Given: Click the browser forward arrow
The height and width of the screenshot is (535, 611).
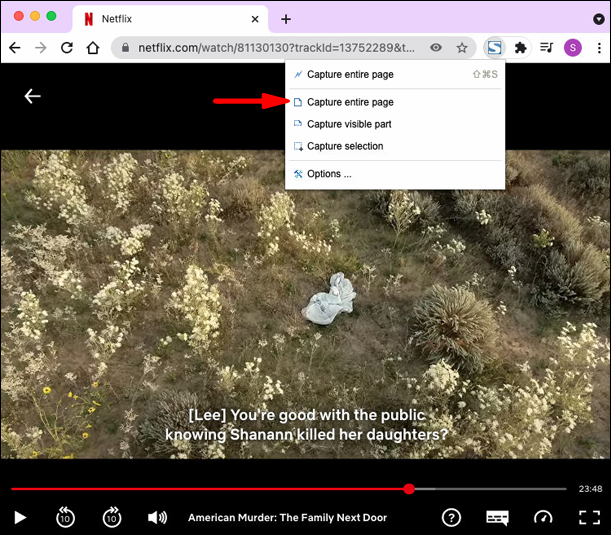Looking at the screenshot, I should point(41,48).
